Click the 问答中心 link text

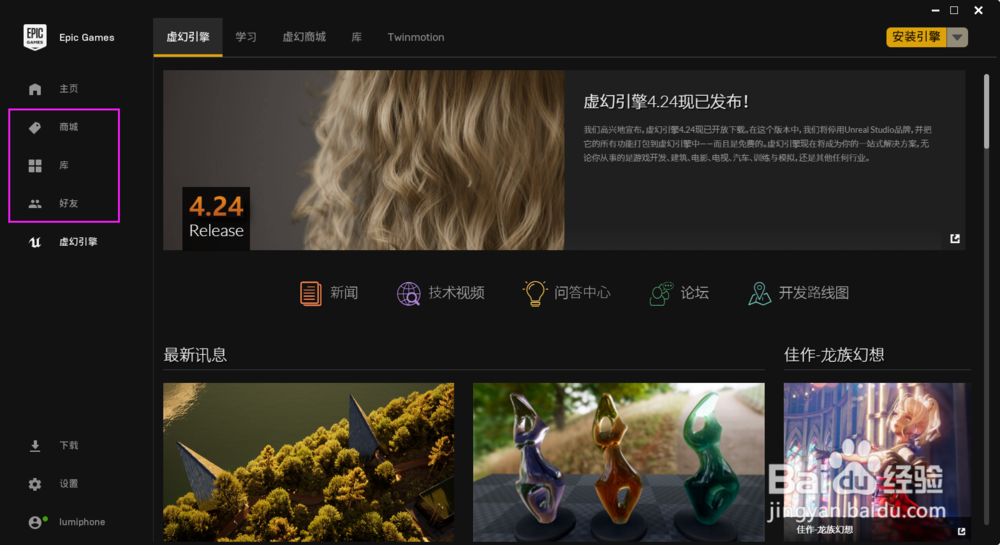pos(582,293)
